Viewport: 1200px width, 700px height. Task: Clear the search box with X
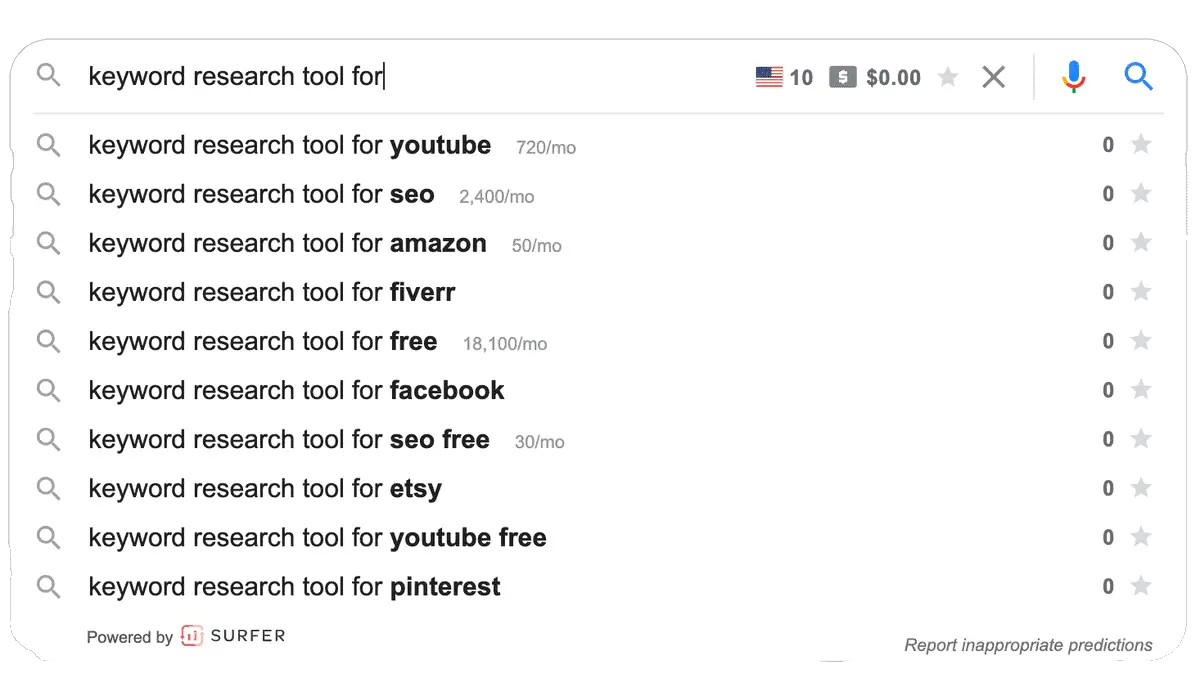(993, 77)
